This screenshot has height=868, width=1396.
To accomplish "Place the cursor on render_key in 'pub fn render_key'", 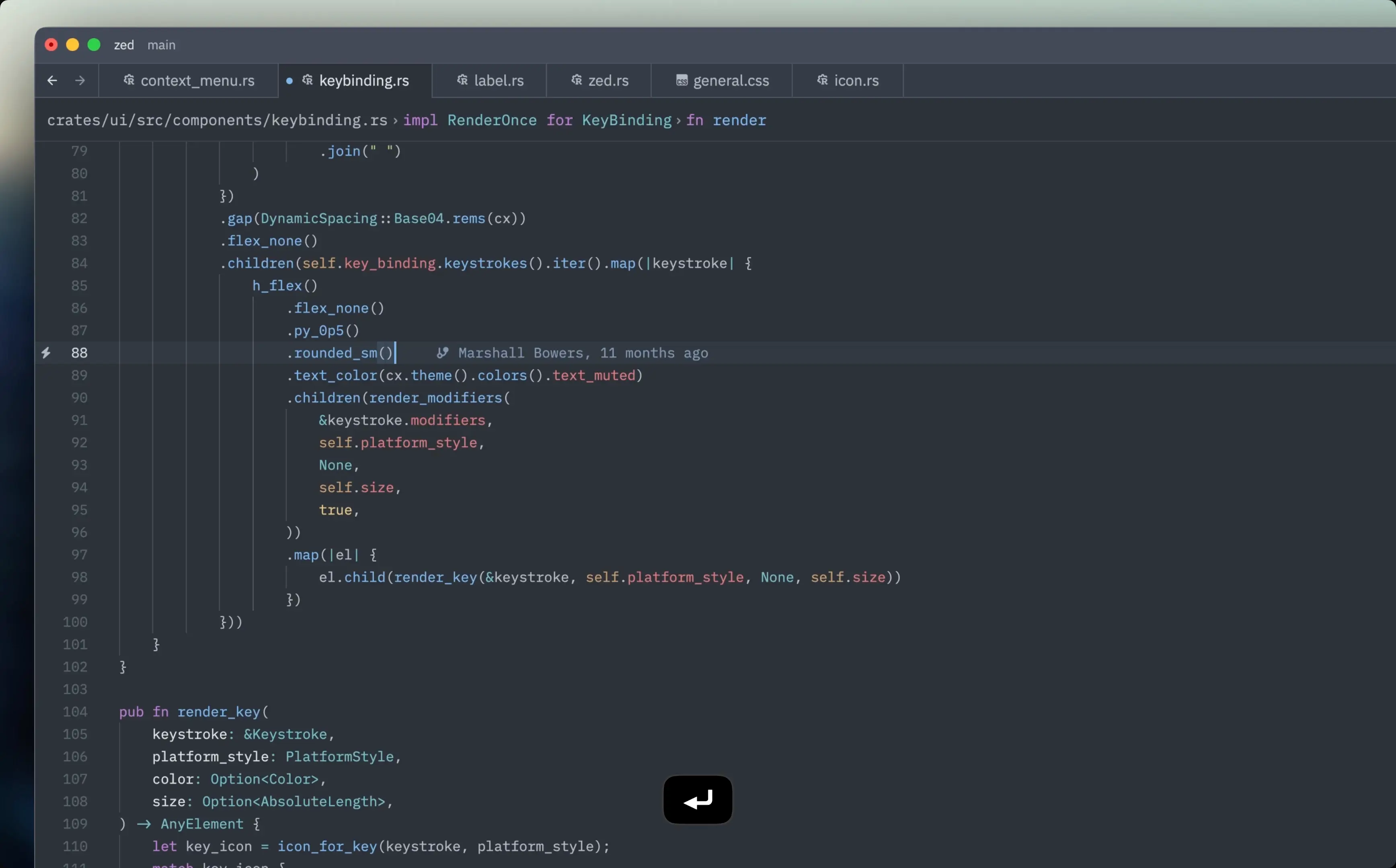I will [x=218, y=711].
